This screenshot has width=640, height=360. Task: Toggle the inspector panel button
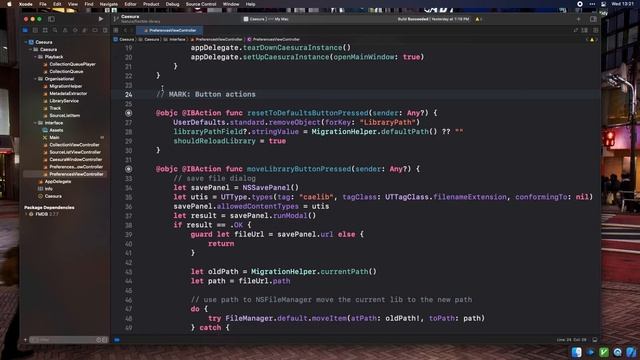click(x=593, y=19)
